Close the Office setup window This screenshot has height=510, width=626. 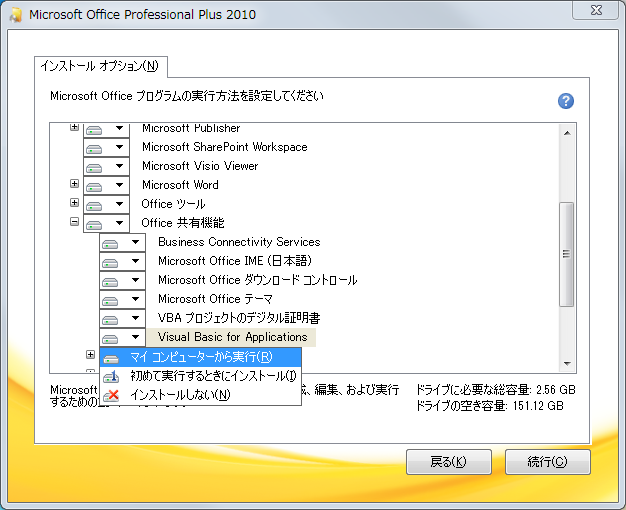click(x=596, y=10)
